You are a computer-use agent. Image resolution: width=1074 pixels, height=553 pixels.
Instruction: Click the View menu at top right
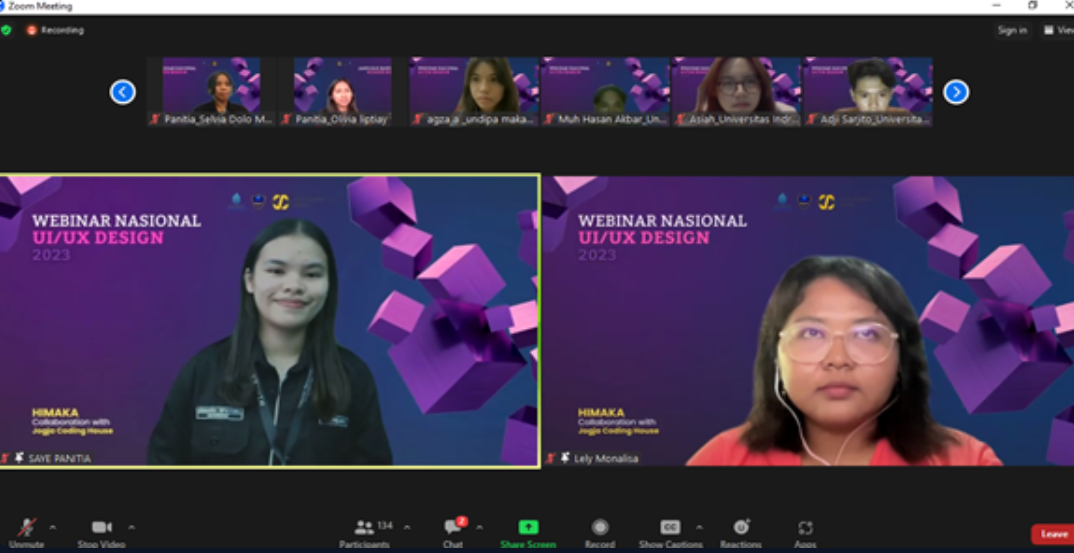click(x=1058, y=30)
